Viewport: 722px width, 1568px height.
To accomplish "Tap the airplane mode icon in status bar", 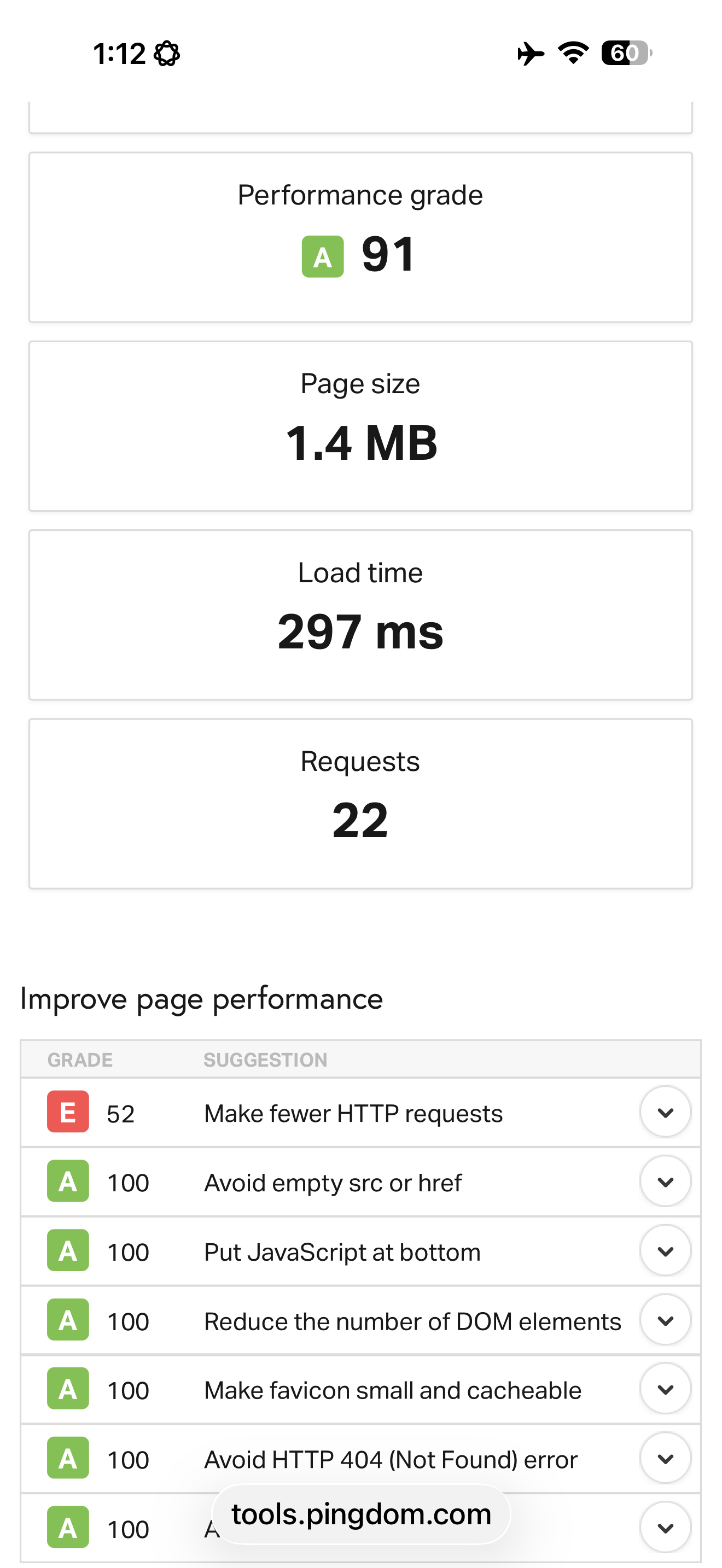I will pos(530,54).
